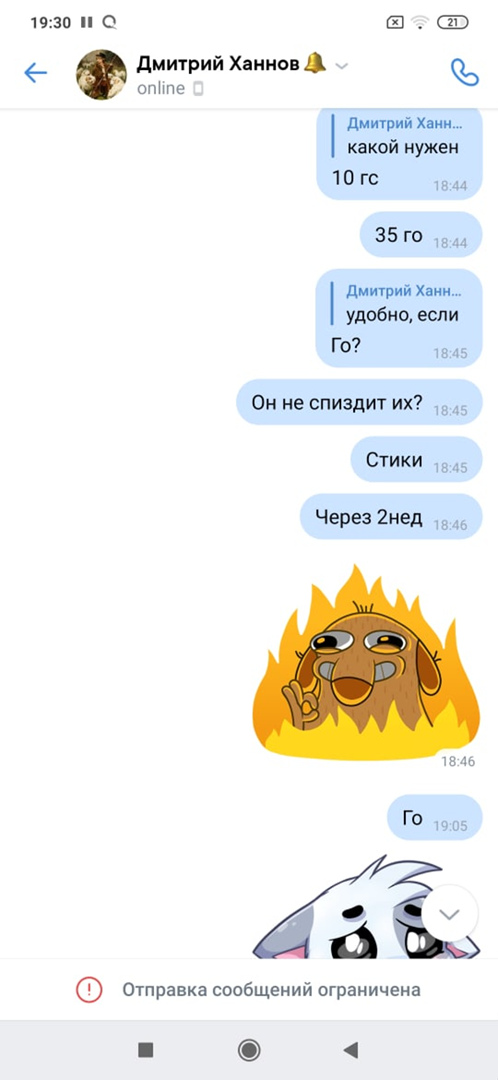498x1080 pixels.
Task: Tap "Отправка сообщений ограничена" notice text
Action: click(271, 990)
